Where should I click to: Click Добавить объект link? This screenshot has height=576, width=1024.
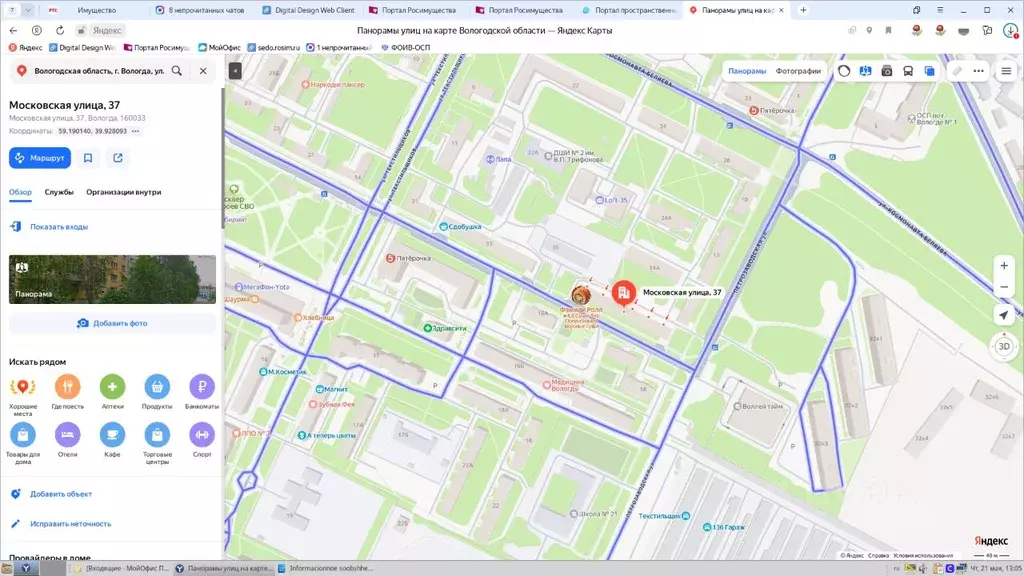pos(61,494)
